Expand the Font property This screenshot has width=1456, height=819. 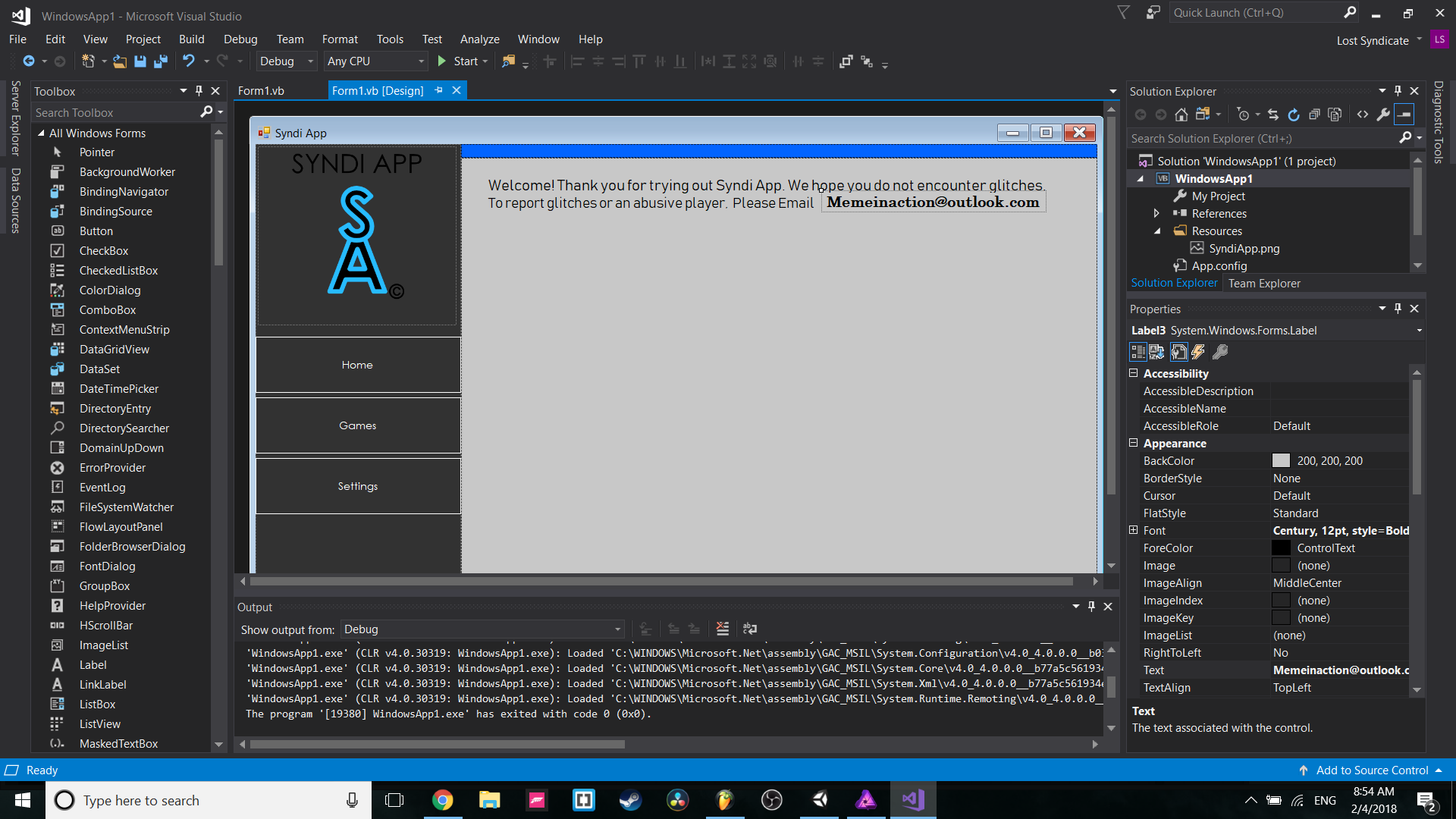(1133, 530)
